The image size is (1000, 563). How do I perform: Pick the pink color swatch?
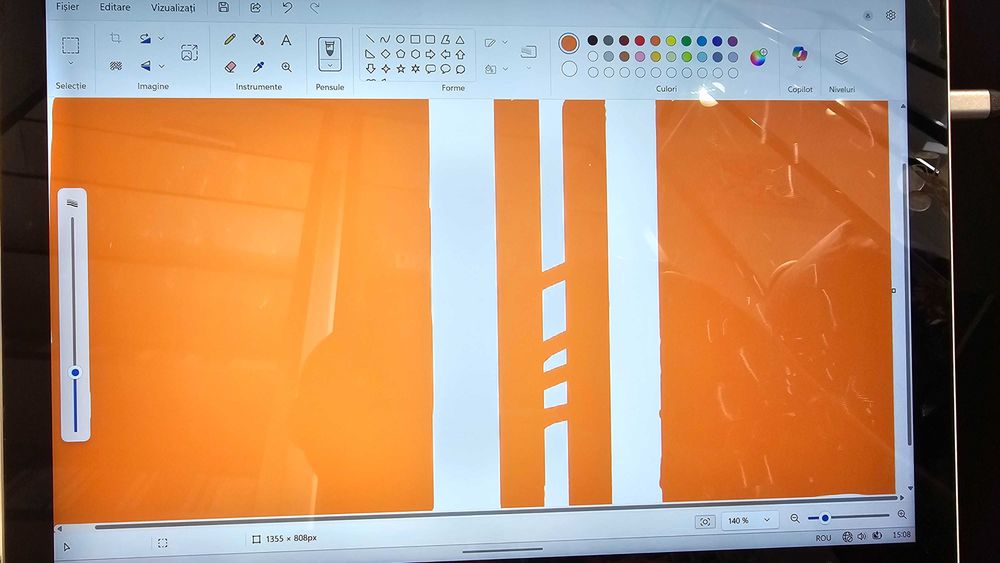pyautogui.click(x=640, y=57)
